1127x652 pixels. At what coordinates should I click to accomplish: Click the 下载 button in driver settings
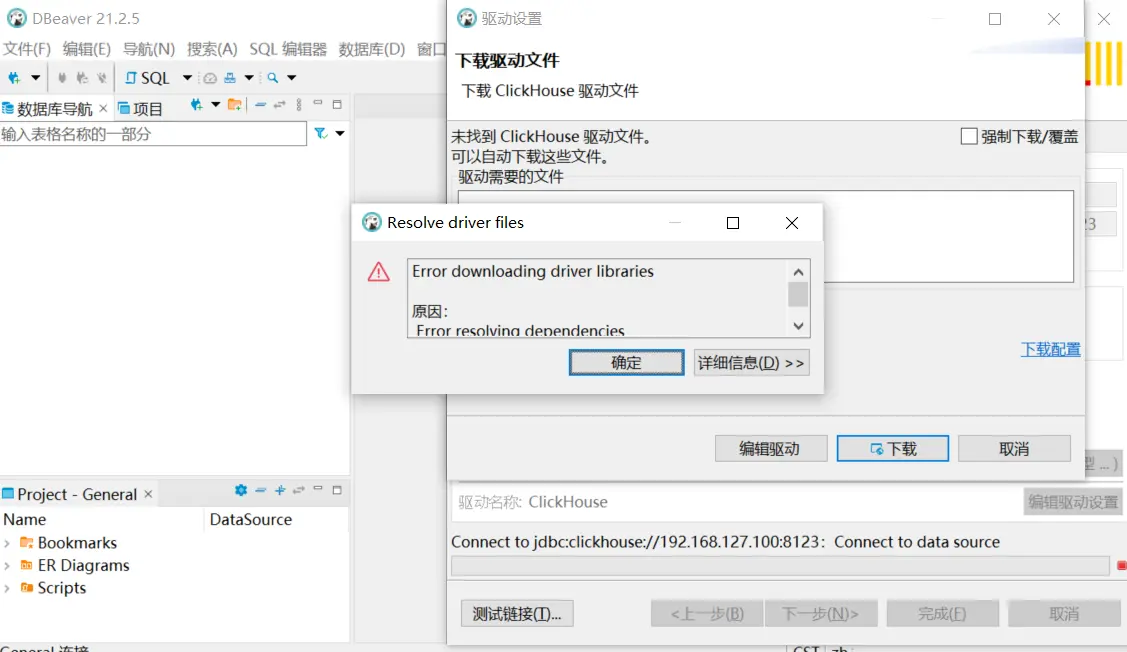(x=893, y=449)
